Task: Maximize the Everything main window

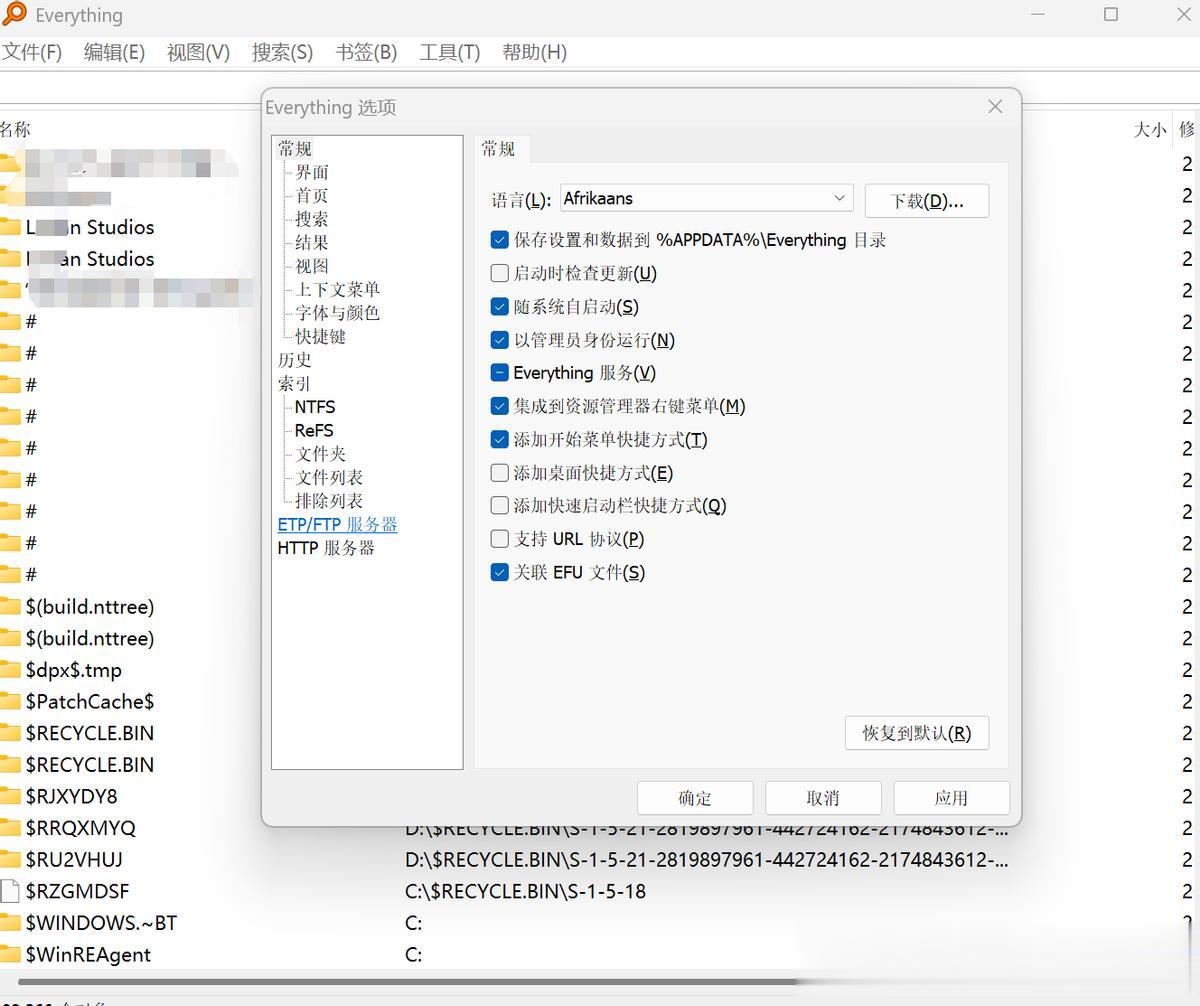Action: coord(1111,14)
